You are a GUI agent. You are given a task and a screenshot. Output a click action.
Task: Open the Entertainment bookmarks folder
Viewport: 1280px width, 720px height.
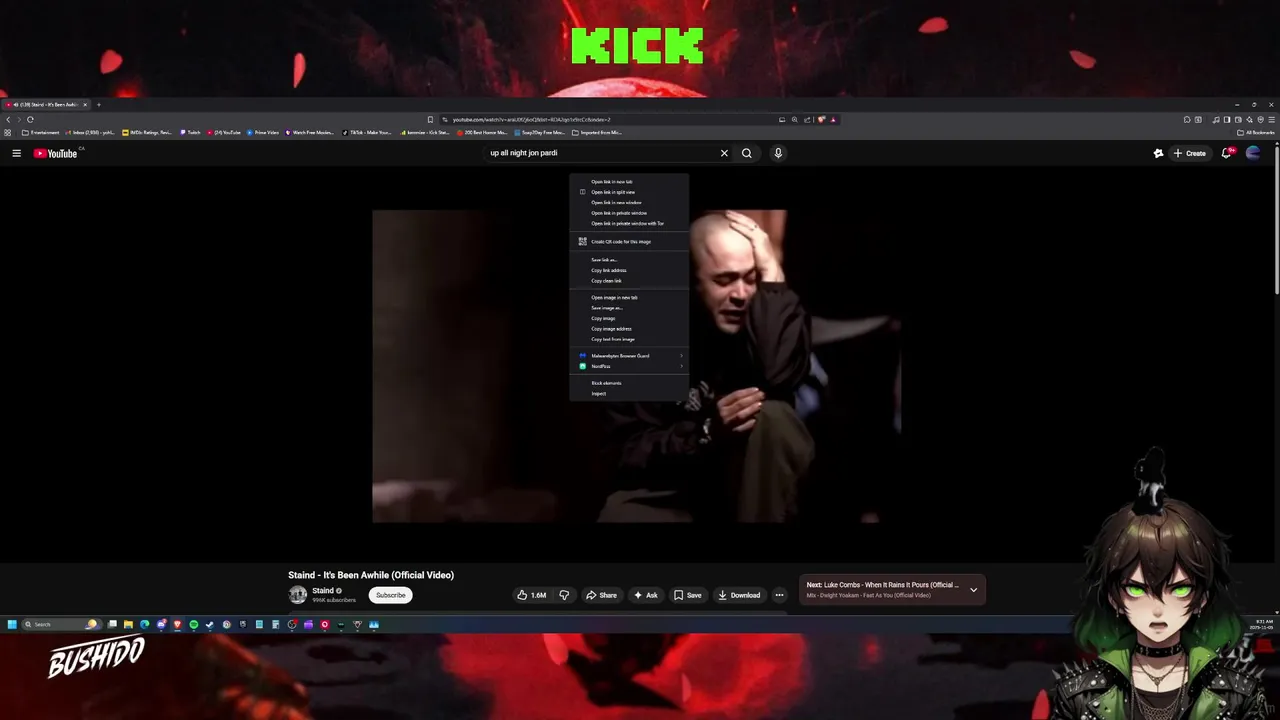click(x=40, y=132)
